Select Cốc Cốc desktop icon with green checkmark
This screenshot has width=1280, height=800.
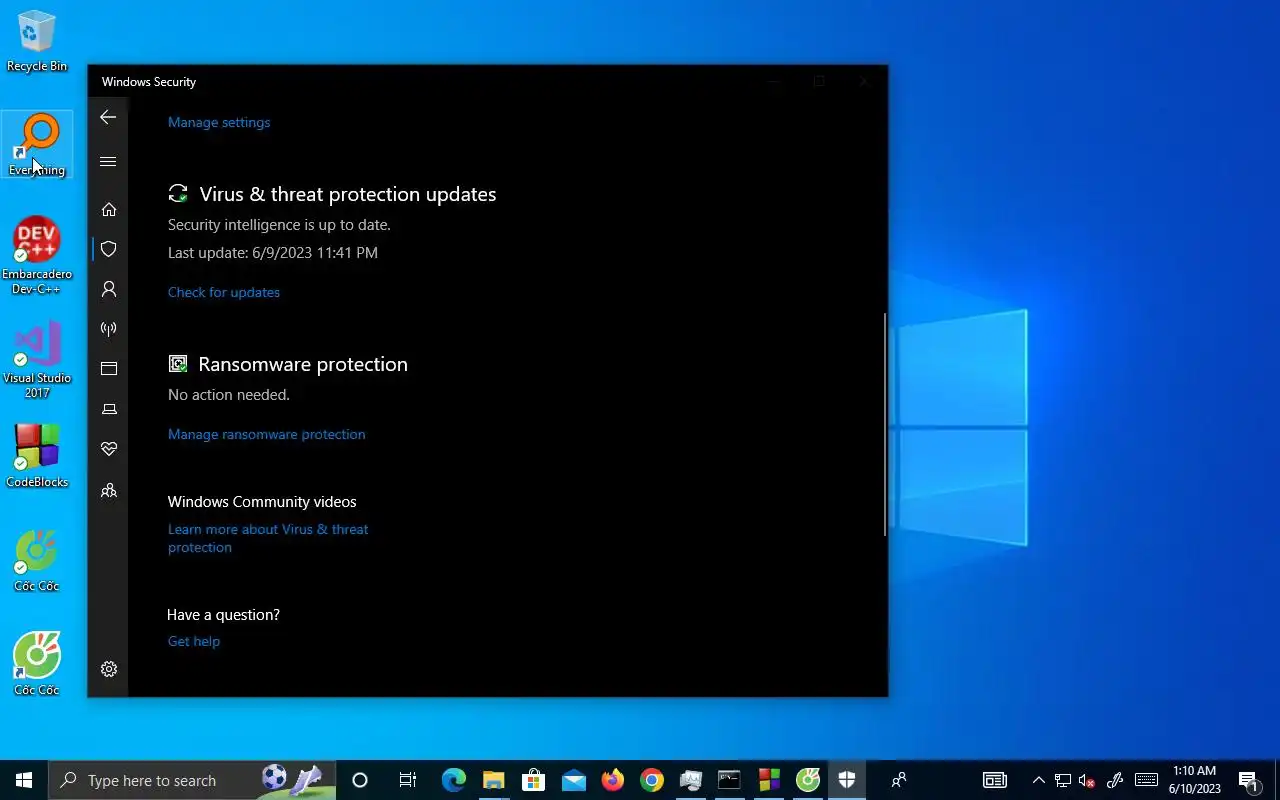(37, 561)
